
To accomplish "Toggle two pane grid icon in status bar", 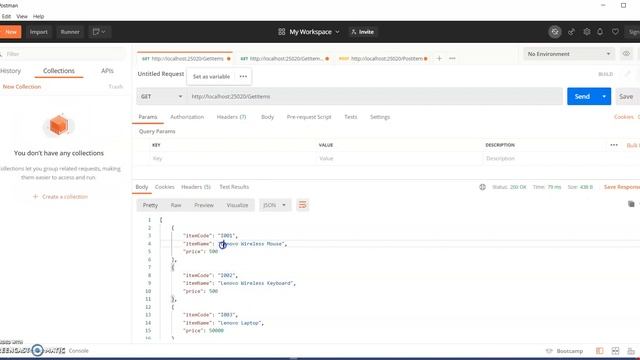I will pos(616,351).
